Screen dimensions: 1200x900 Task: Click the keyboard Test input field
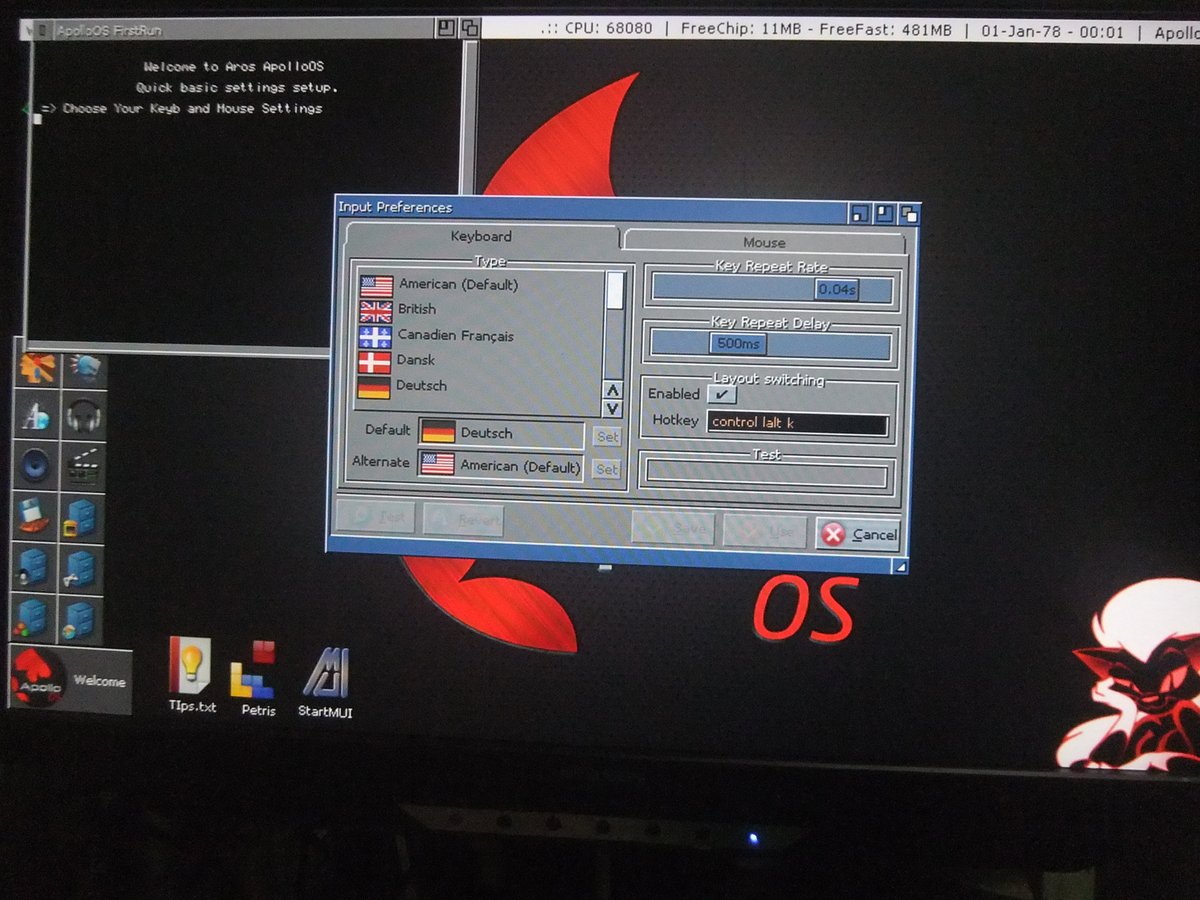pos(767,475)
